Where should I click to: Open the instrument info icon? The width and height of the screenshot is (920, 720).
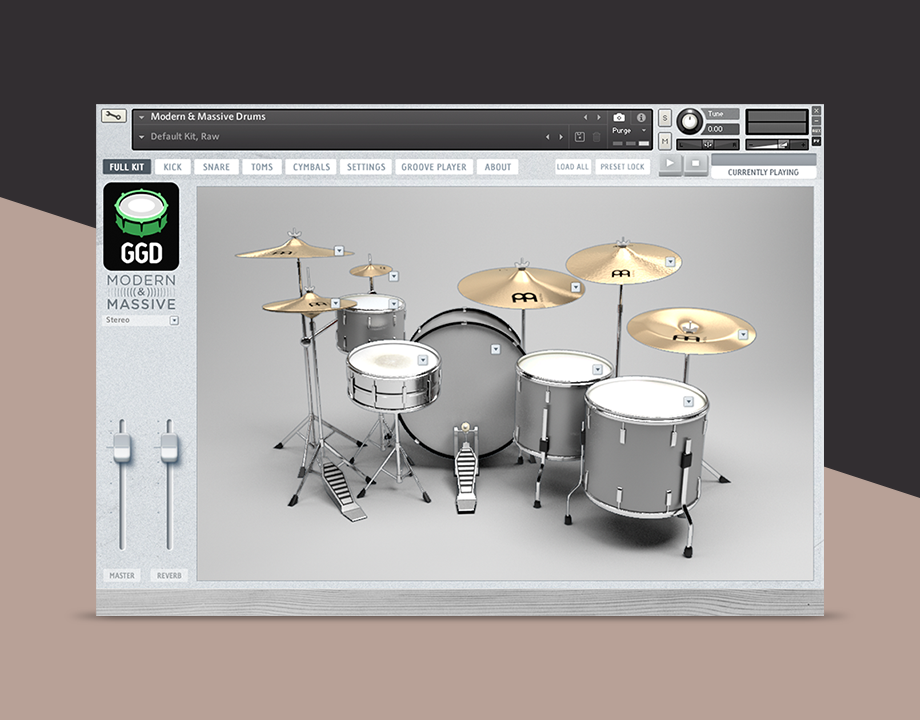641,118
